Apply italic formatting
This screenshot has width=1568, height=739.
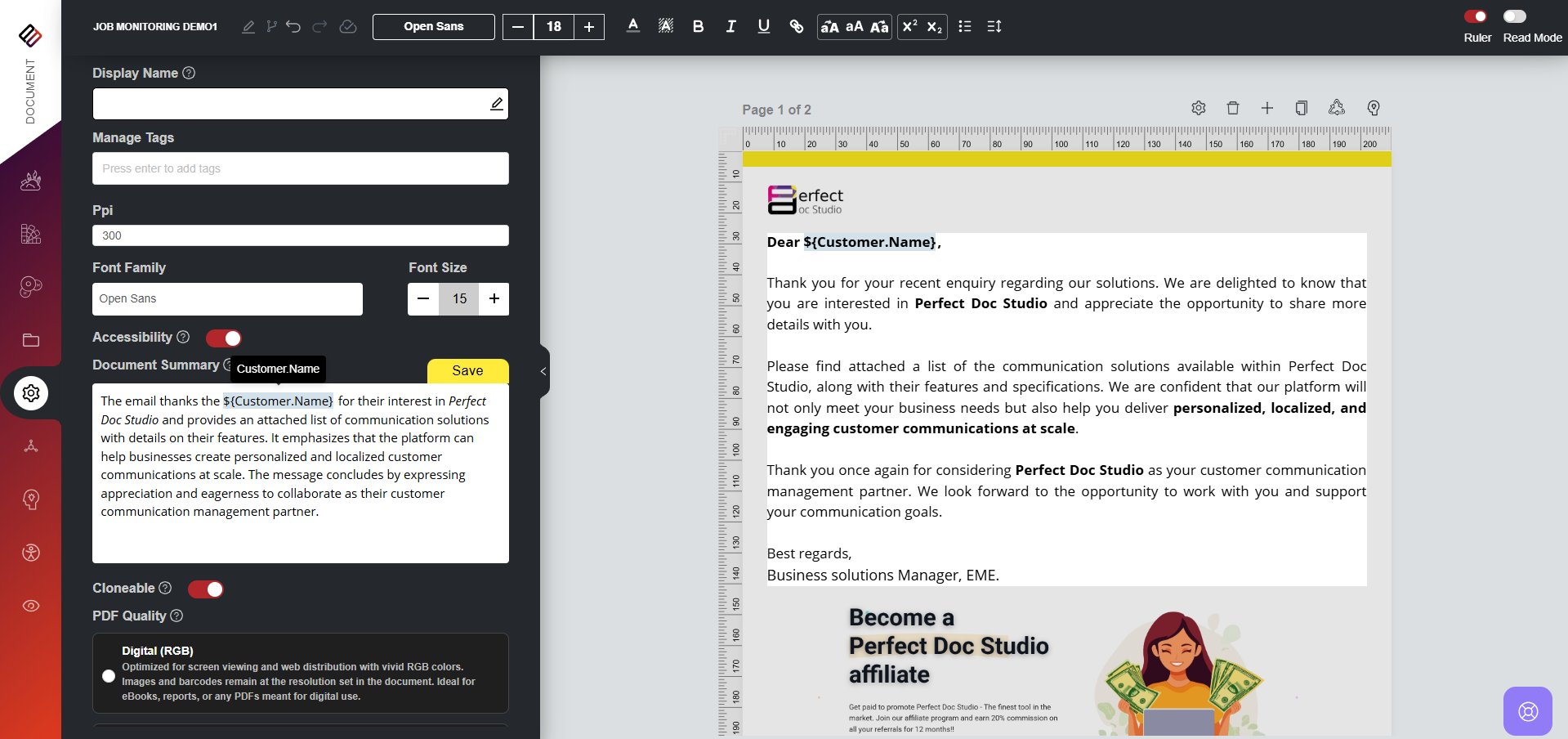click(x=730, y=27)
